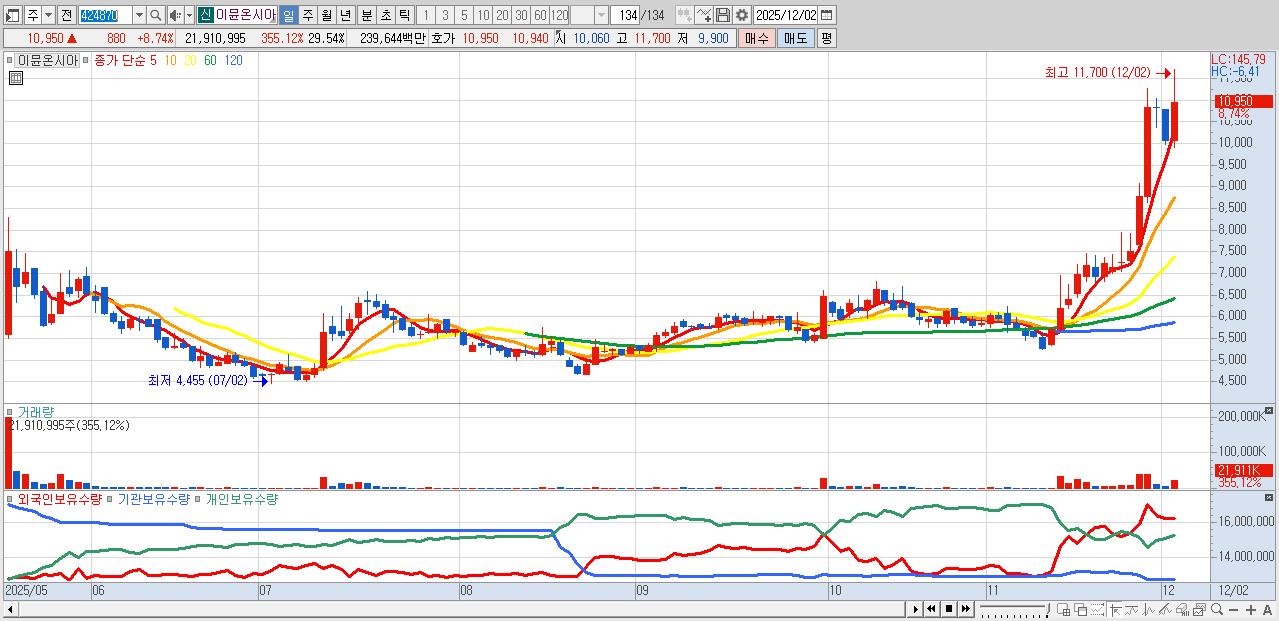Open the dropdown arrow beside the speaker icon

coord(189,15)
